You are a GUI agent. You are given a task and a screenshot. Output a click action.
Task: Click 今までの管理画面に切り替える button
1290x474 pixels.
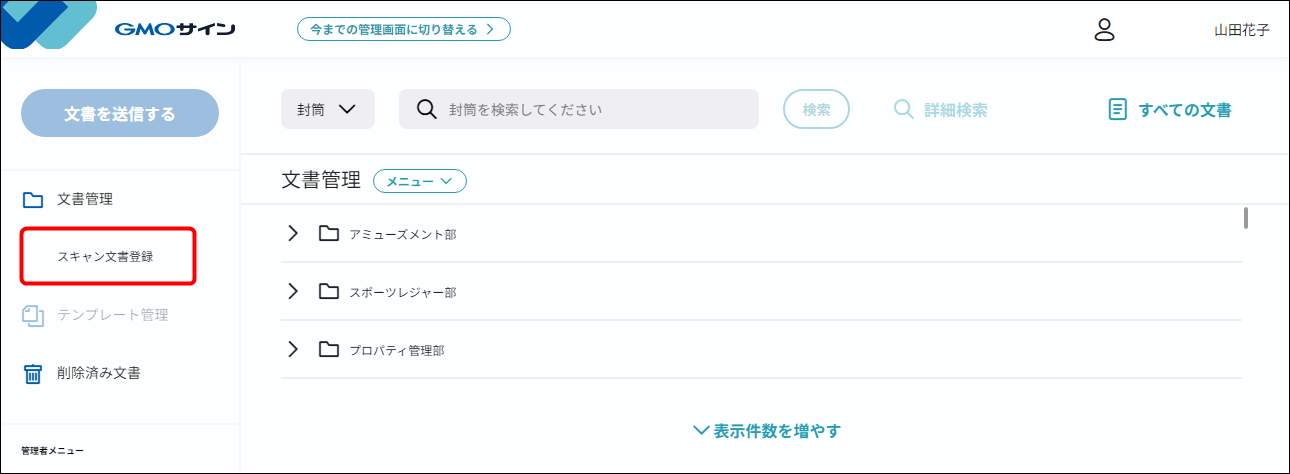pos(404,29)
